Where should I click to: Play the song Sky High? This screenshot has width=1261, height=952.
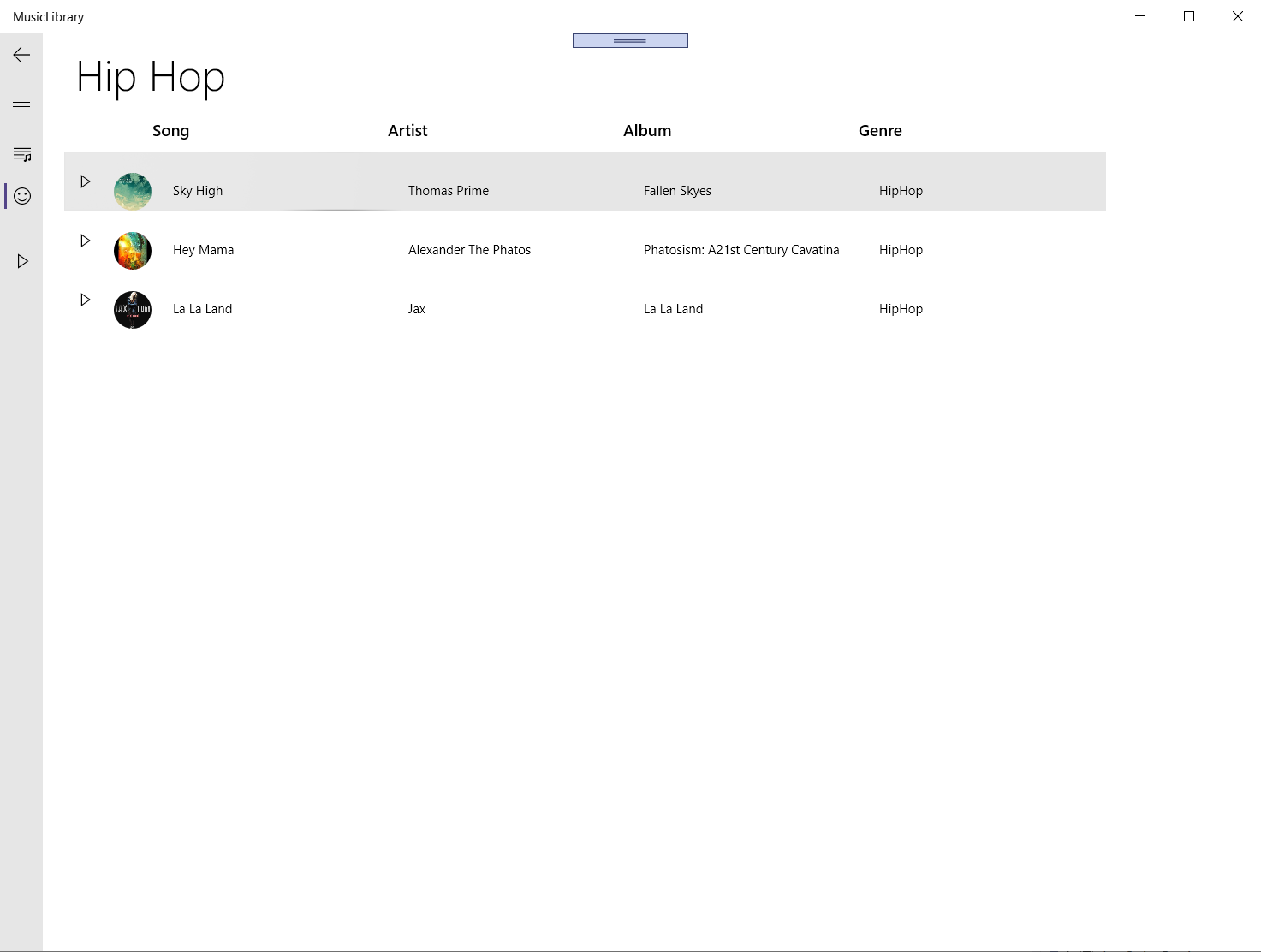pos(85,181)
